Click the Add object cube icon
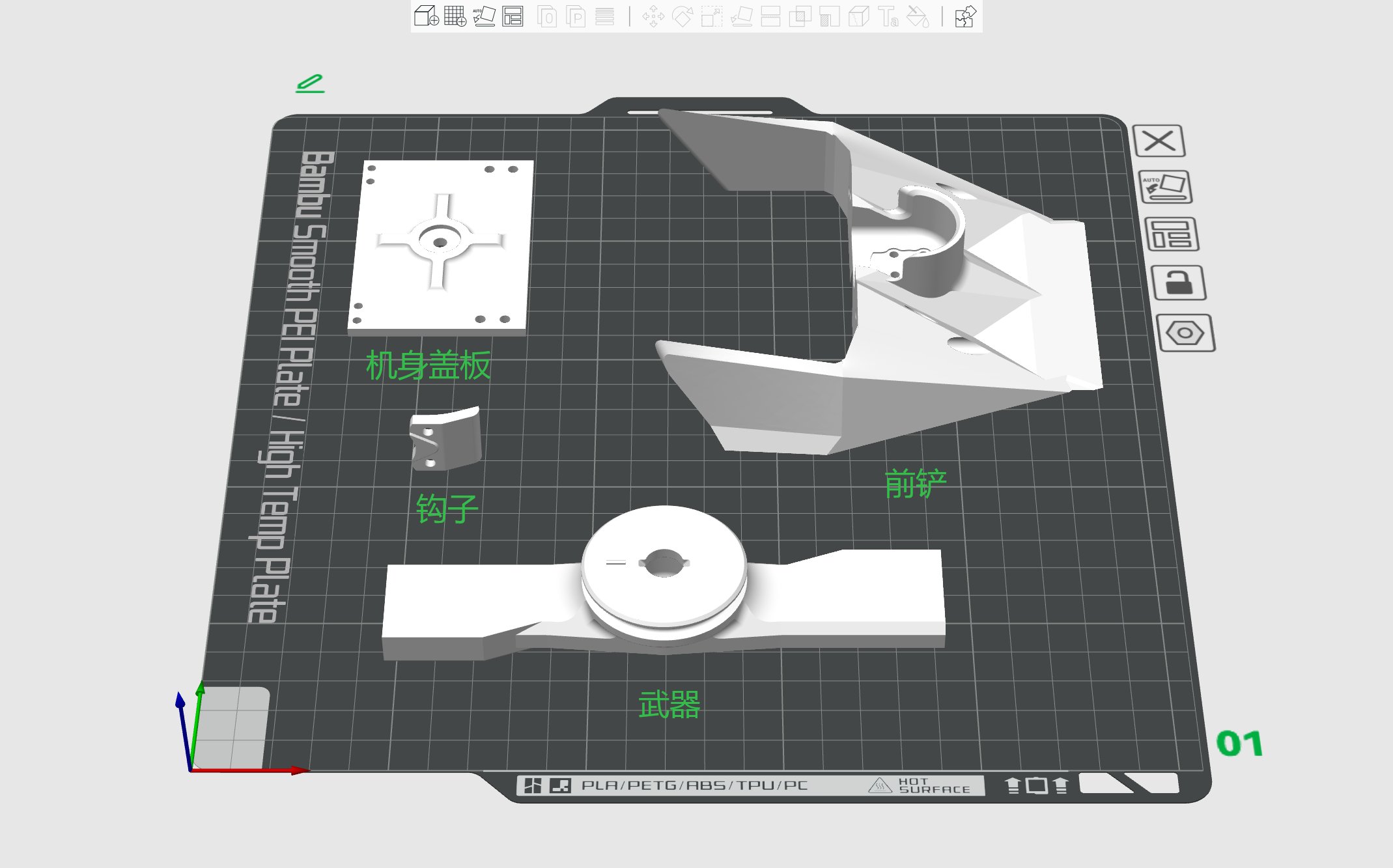 pos(427,16)
